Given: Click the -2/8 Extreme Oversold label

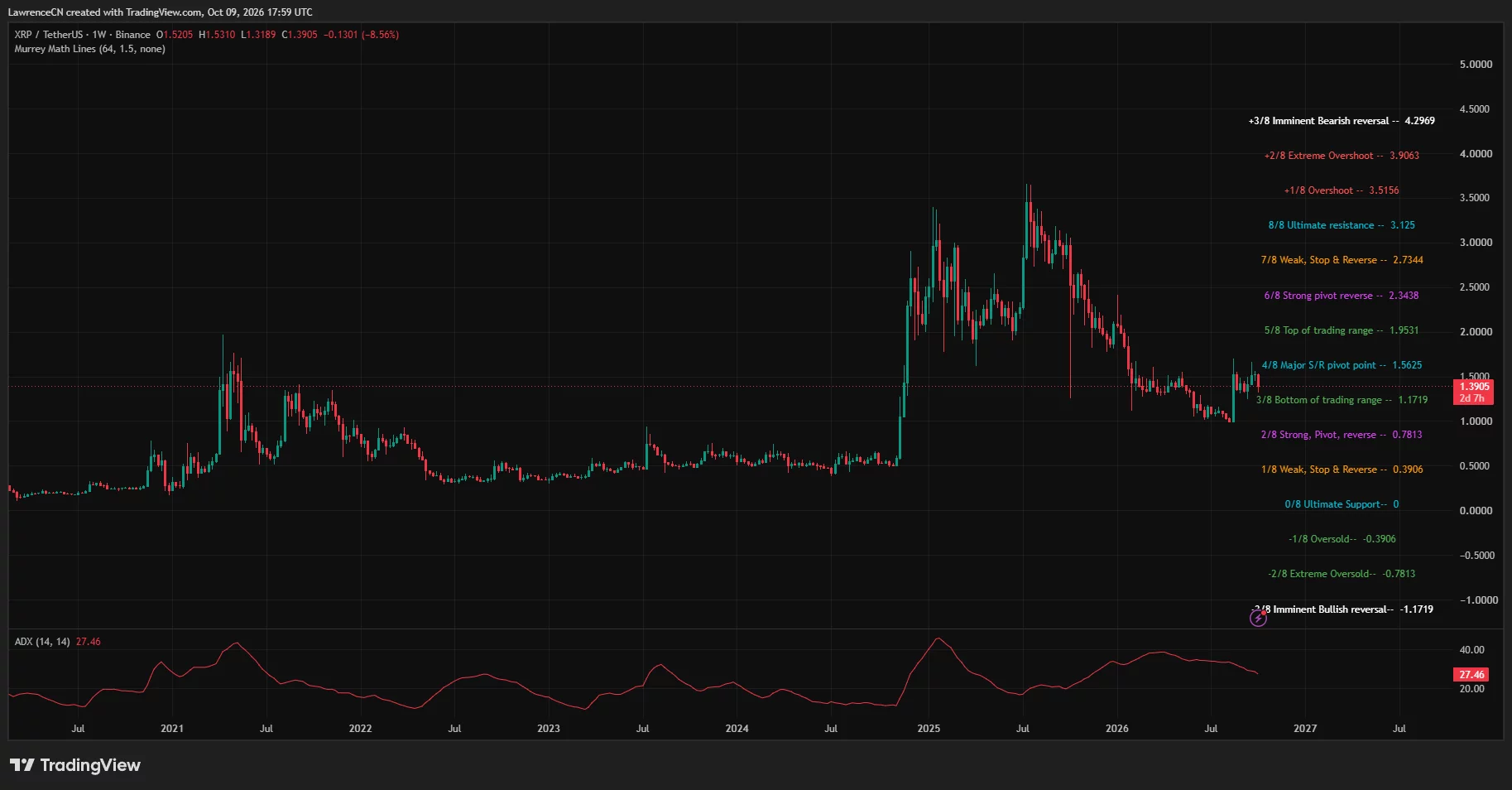Looking at the screenshot, I should pyautogui.click(x=1342, y=574).
